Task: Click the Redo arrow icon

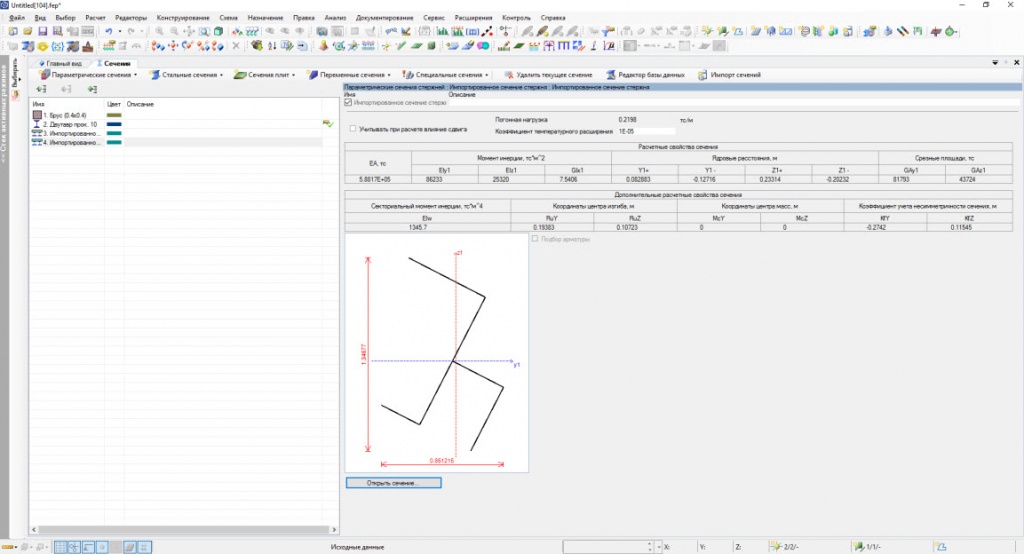Action: click(x=131, y=31)
